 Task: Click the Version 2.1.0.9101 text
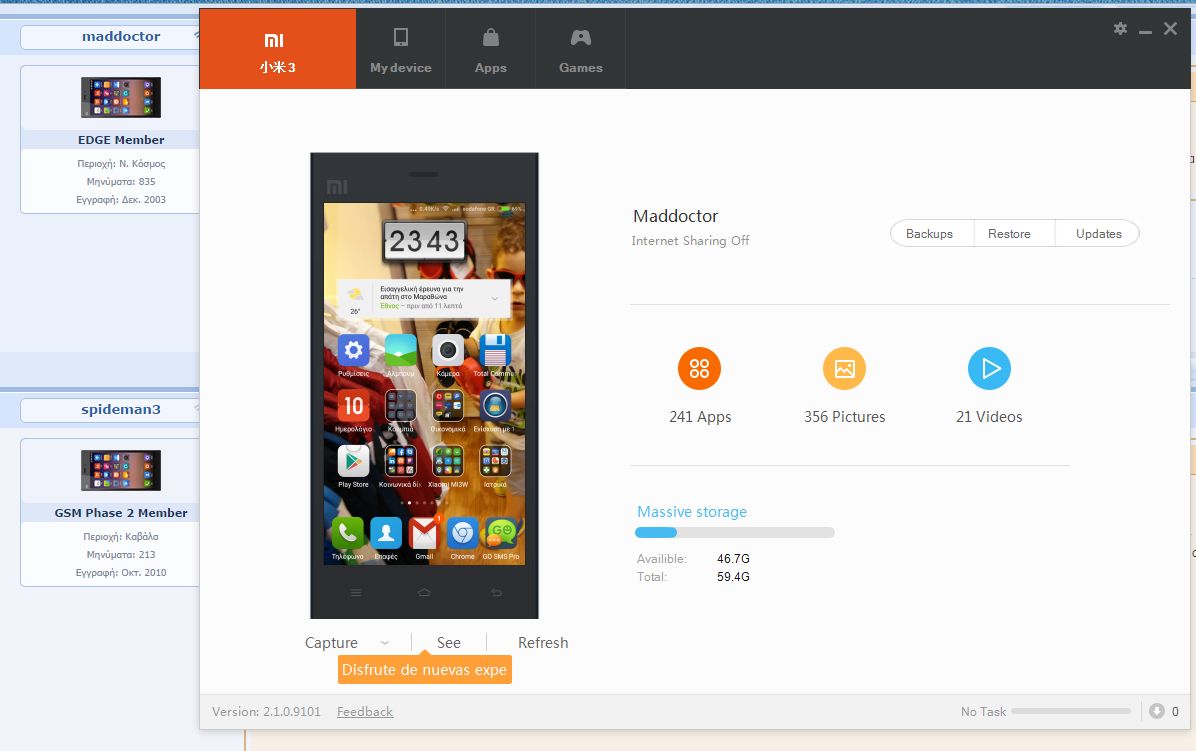266,711
